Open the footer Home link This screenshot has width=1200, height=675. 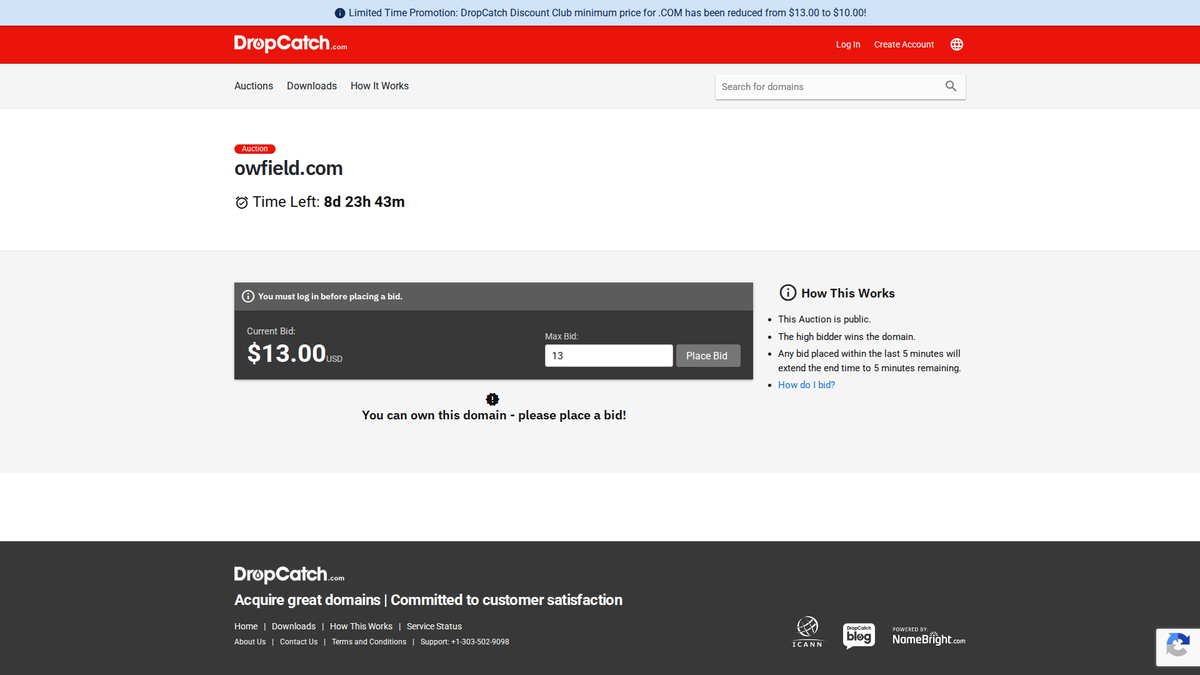246,627
